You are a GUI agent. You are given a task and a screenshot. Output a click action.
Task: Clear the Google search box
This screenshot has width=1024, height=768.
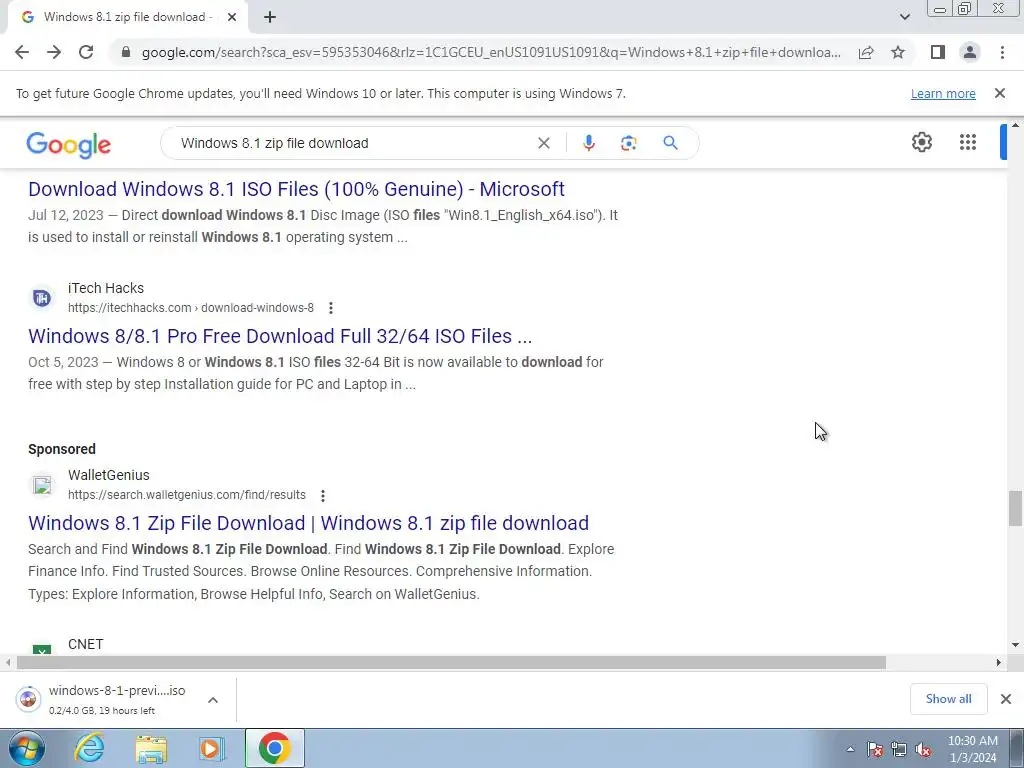(543, 143)
